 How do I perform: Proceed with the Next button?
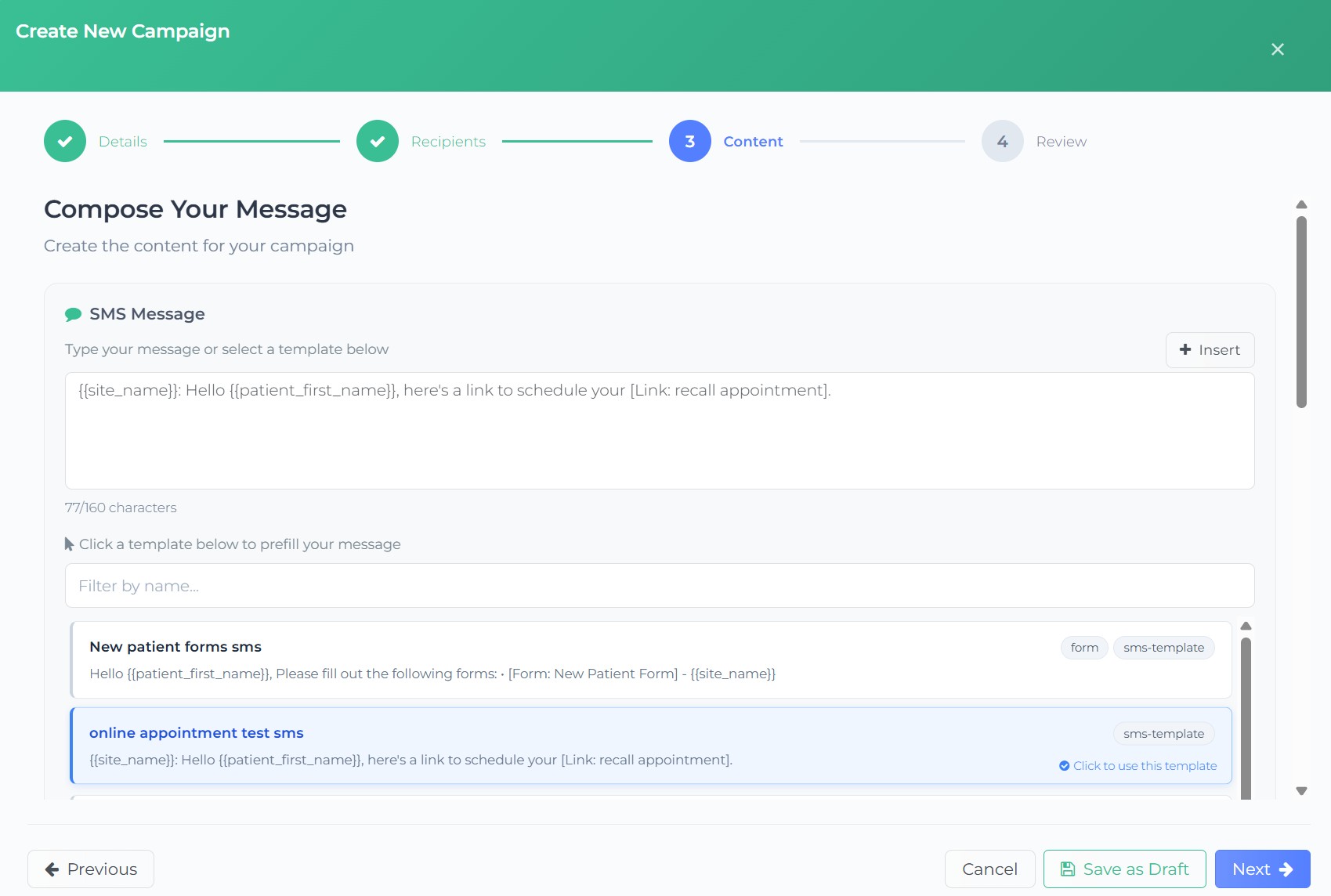[x=1261, y=869]
